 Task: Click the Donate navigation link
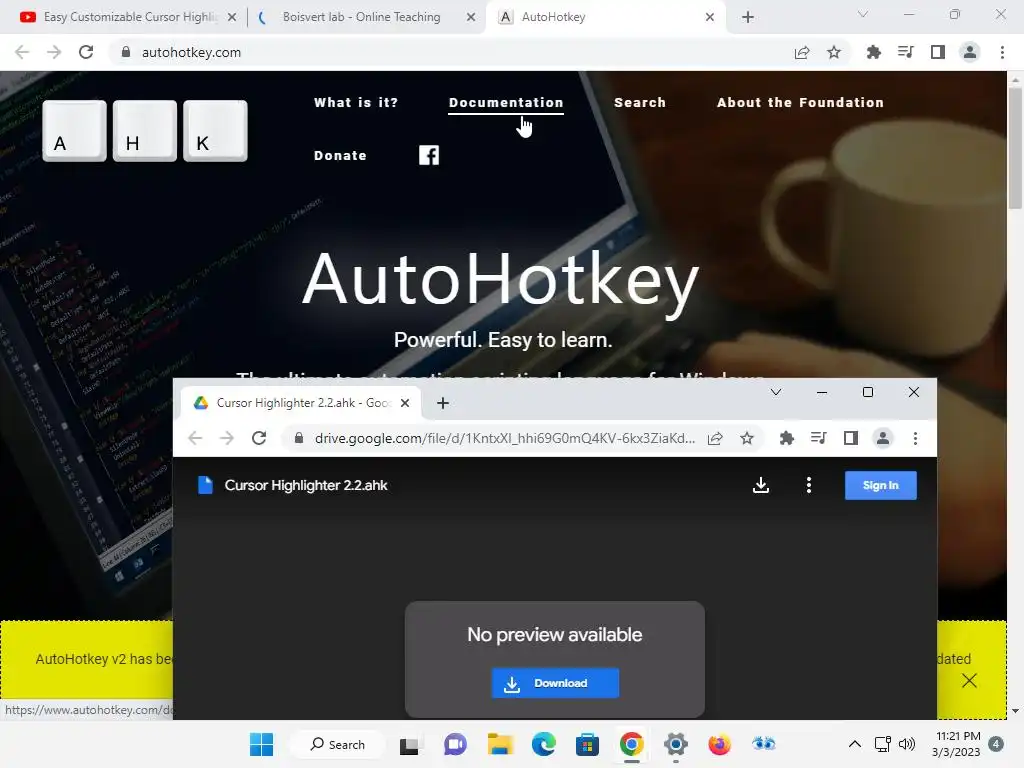(x=340, y=155)
